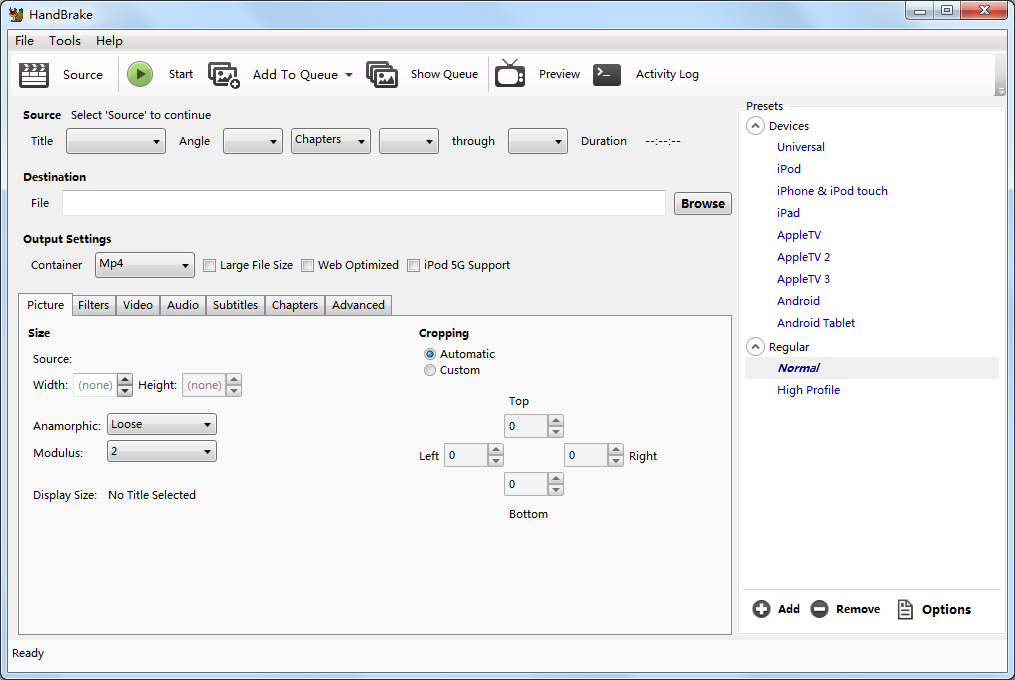
Task: Click the destination File path field
Action: point(364,203)
